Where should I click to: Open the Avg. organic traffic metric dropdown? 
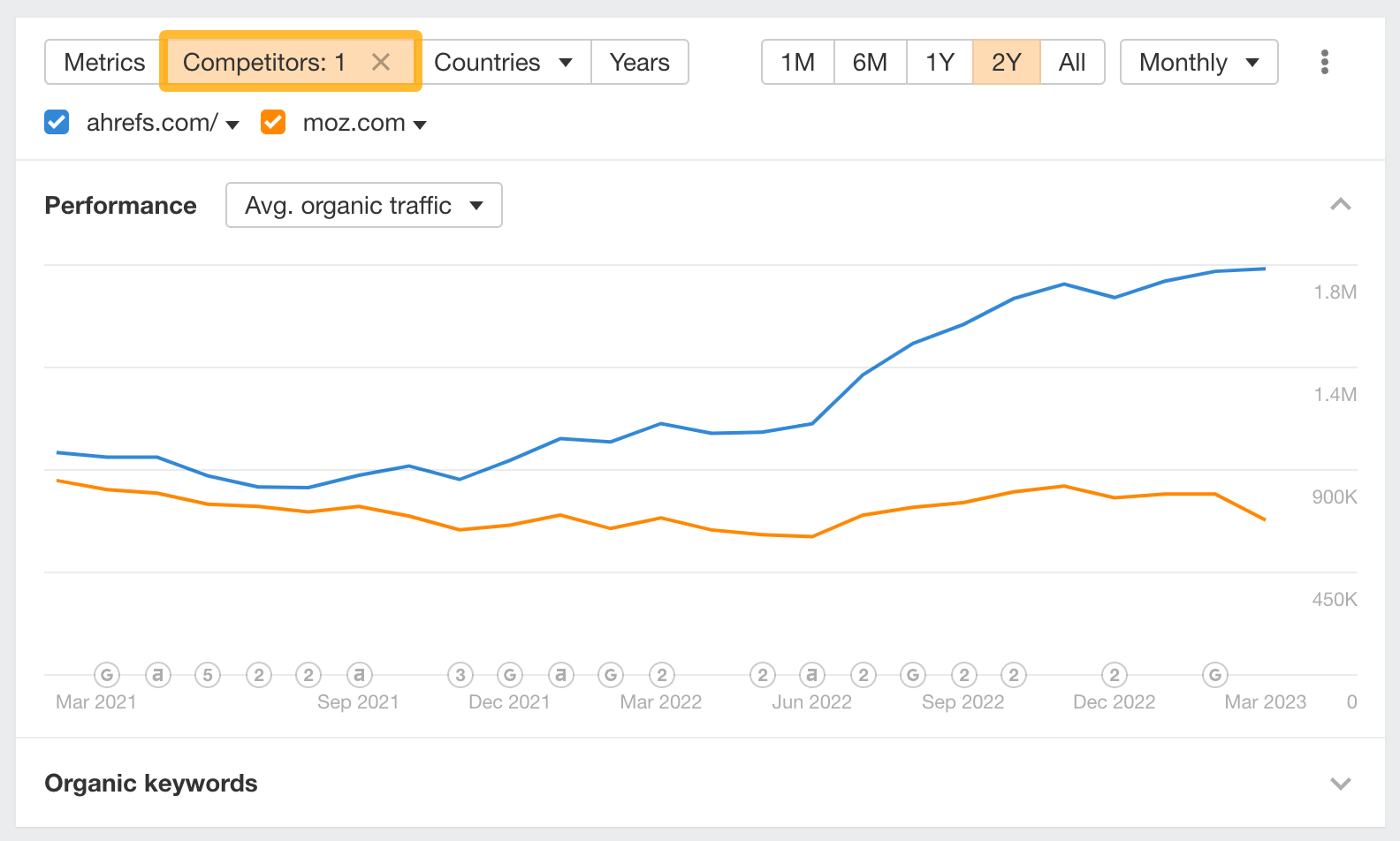[x=364, y=205]
